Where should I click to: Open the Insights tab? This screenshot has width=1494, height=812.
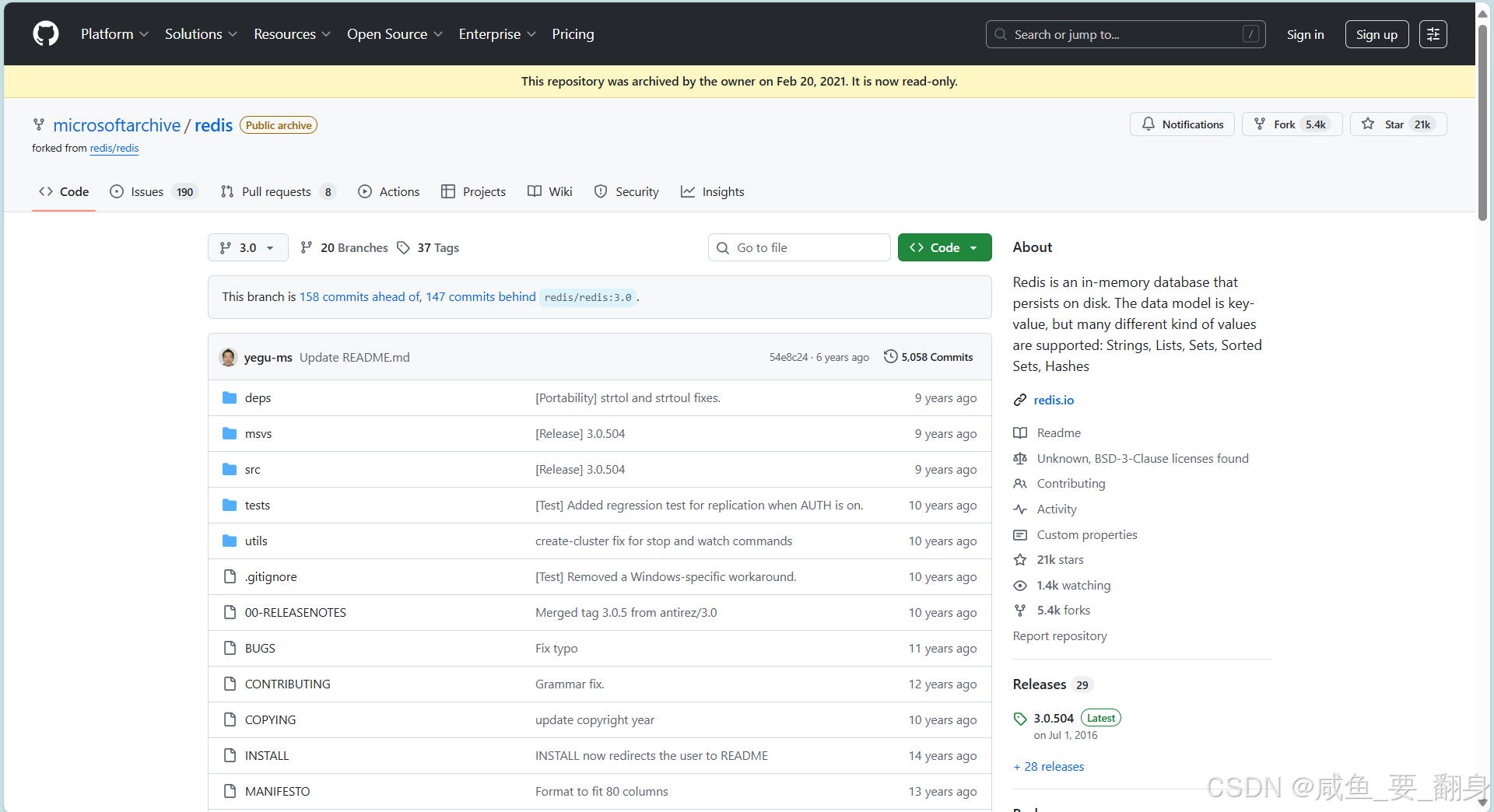(x=713, y=191)
